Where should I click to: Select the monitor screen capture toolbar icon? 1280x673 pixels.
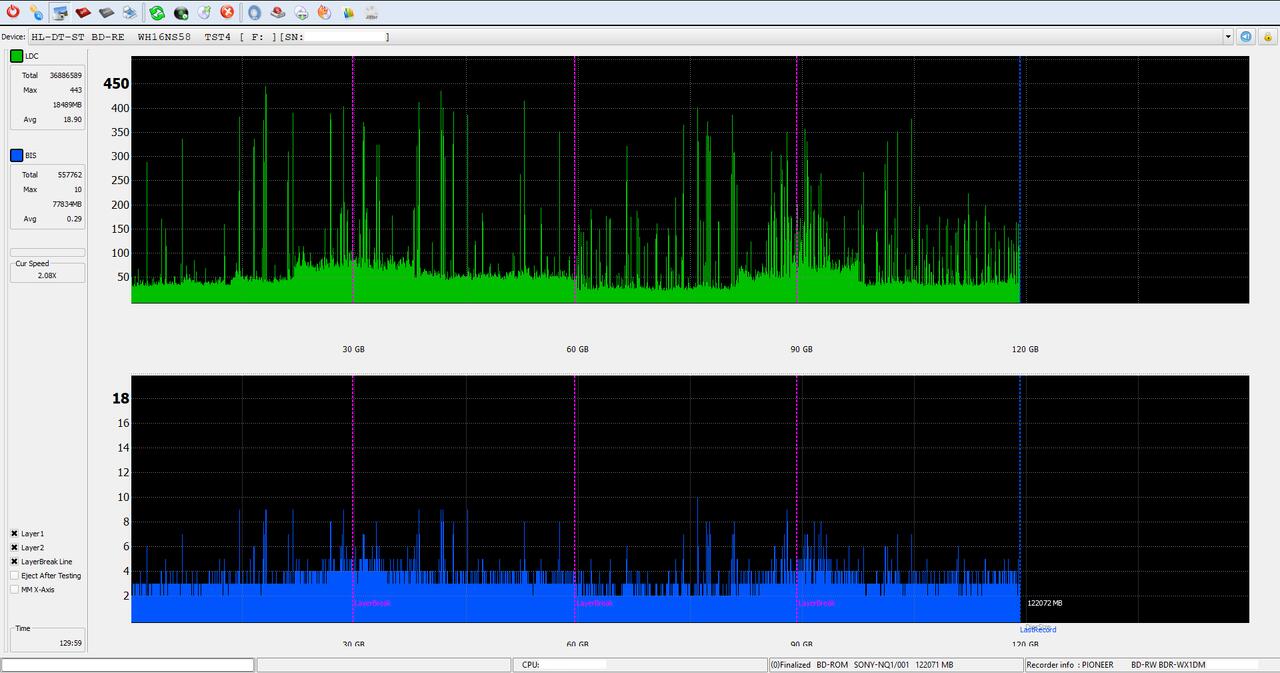pyautogui.click(x=60, y=12)
